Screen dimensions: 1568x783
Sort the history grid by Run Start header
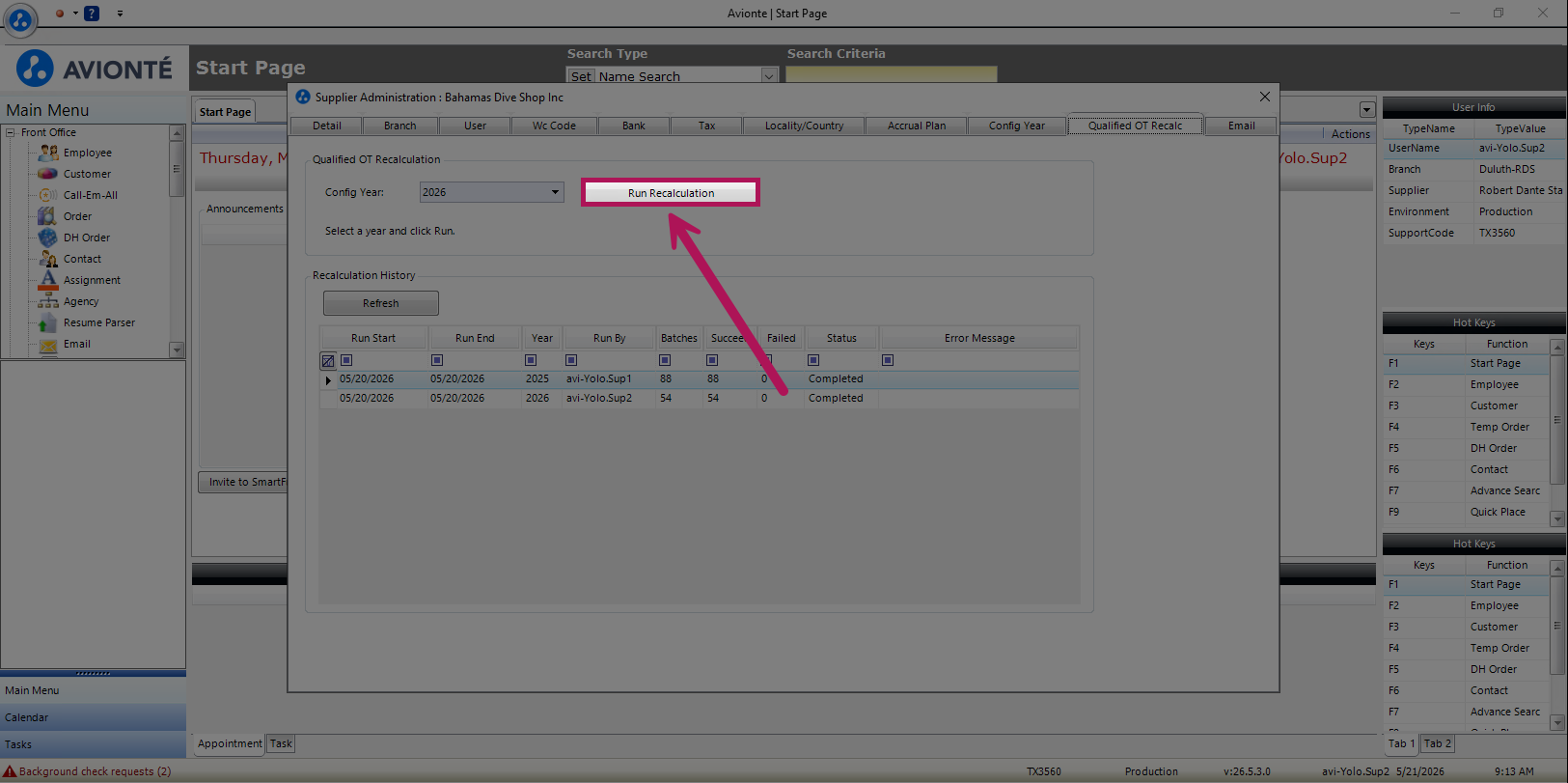(373, 338)
